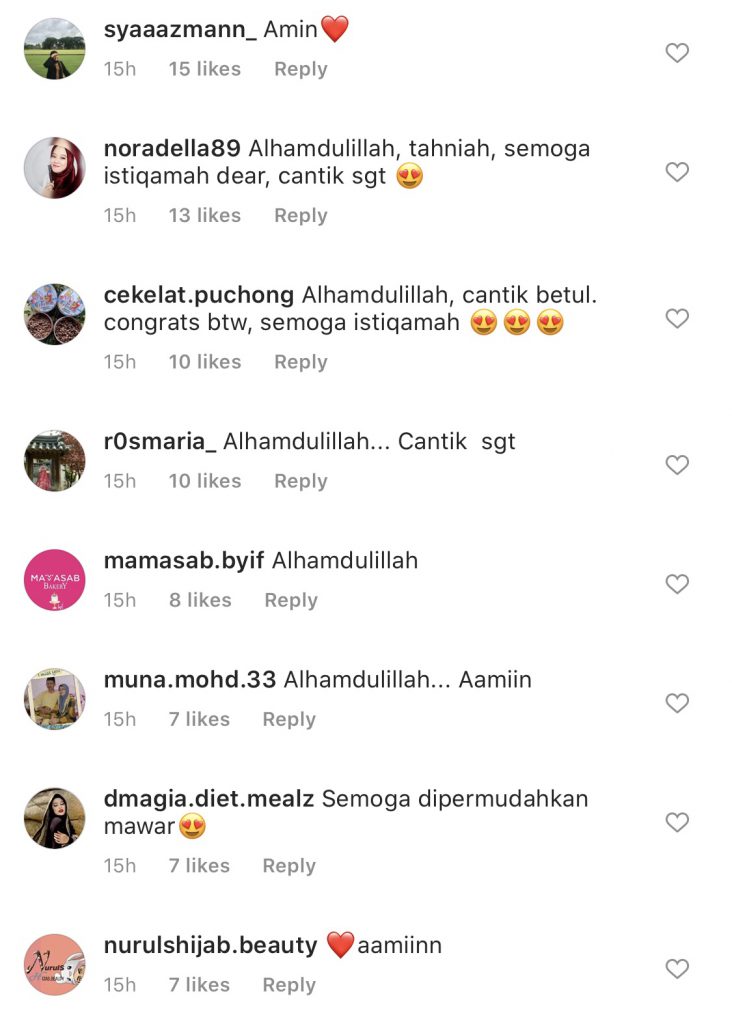View the 15 likes on syaaazmann_'s comment
732x1024 pixels.
(x=204, y=69)
